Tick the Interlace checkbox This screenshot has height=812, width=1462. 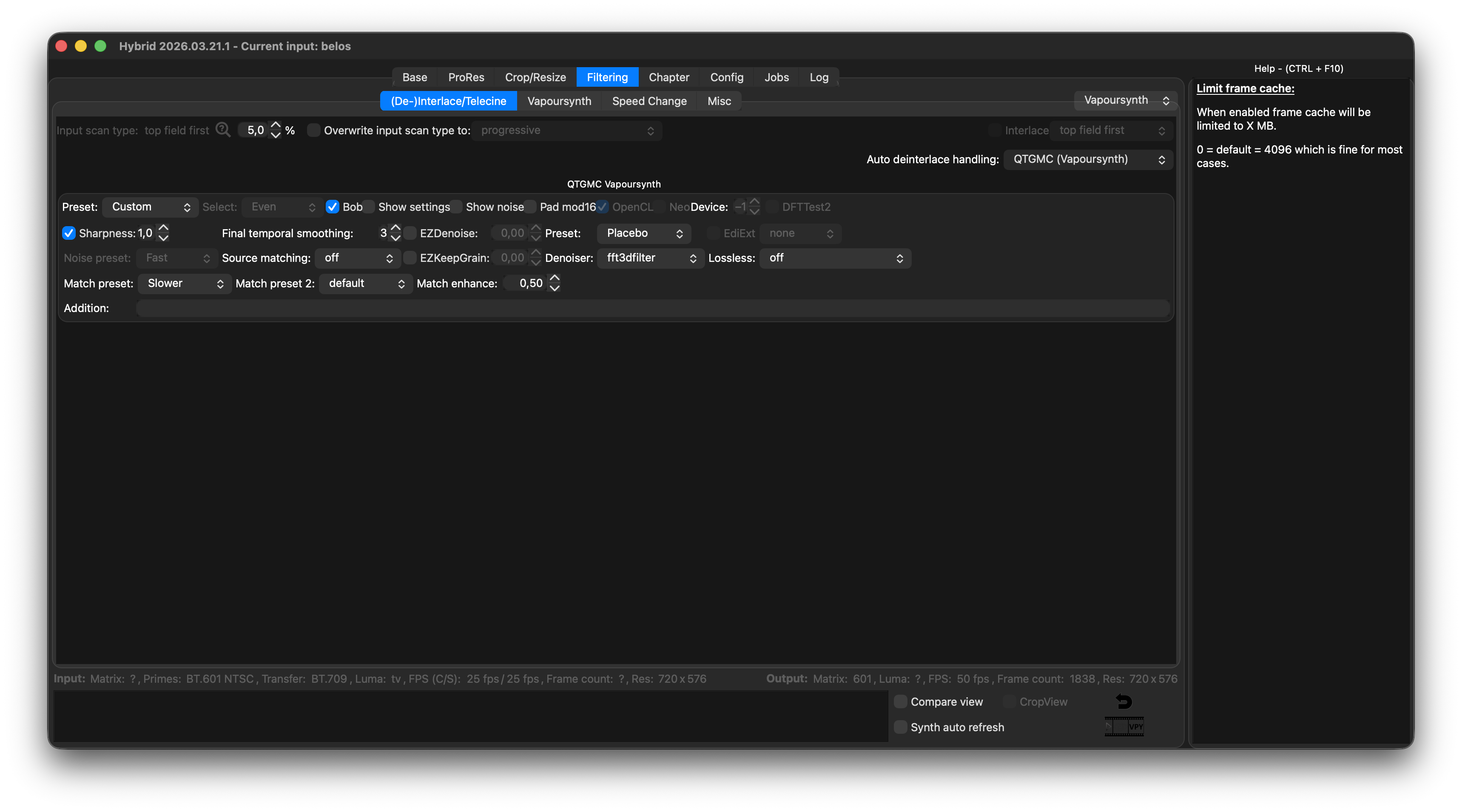click(994, 131)
